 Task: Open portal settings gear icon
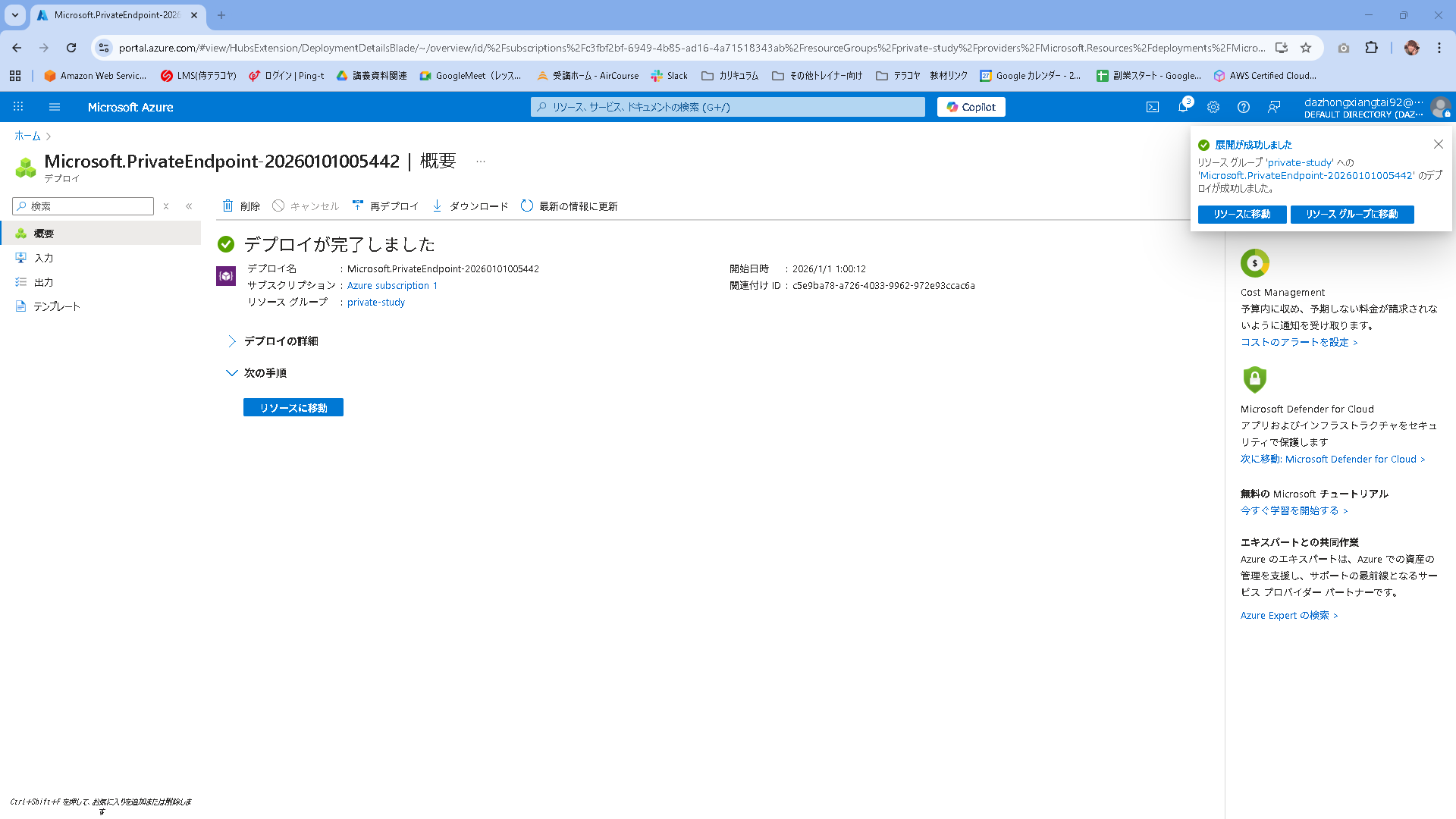[1213, 107]
